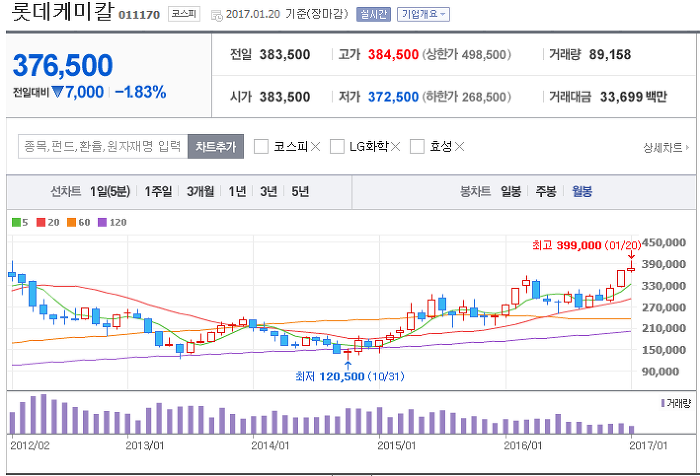Image resolution: width=700 pixels, height=476 pixels.
Task: Switch to 일봉 daily candle chart
Action: [511, 192]
